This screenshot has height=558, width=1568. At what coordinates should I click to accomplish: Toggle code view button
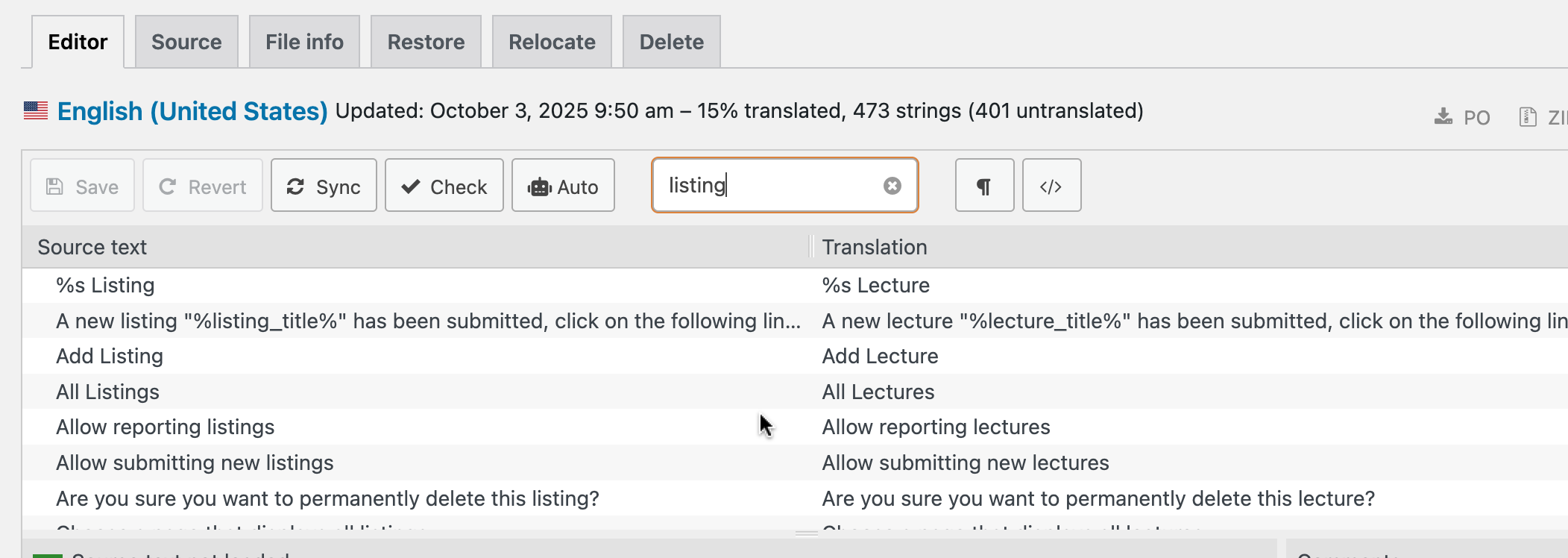(1051, 186)
